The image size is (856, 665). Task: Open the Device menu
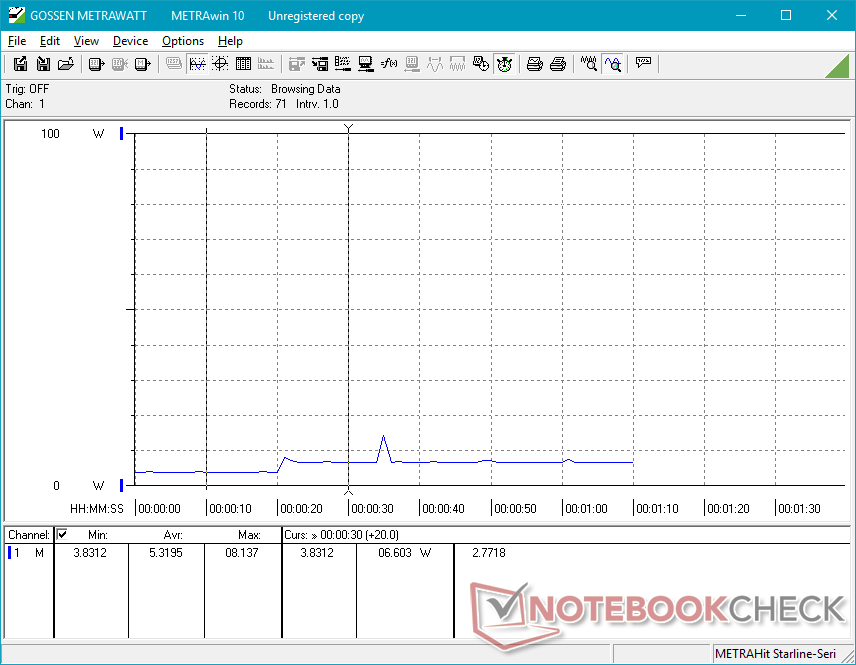pyautogui.click(x=130, y=41)
